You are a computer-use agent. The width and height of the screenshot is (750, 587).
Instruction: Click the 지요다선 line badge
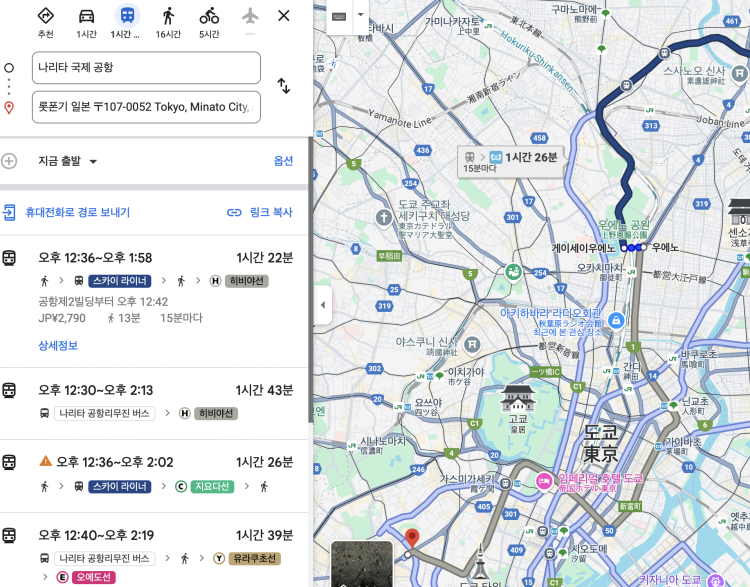click(x=212, y=487)
